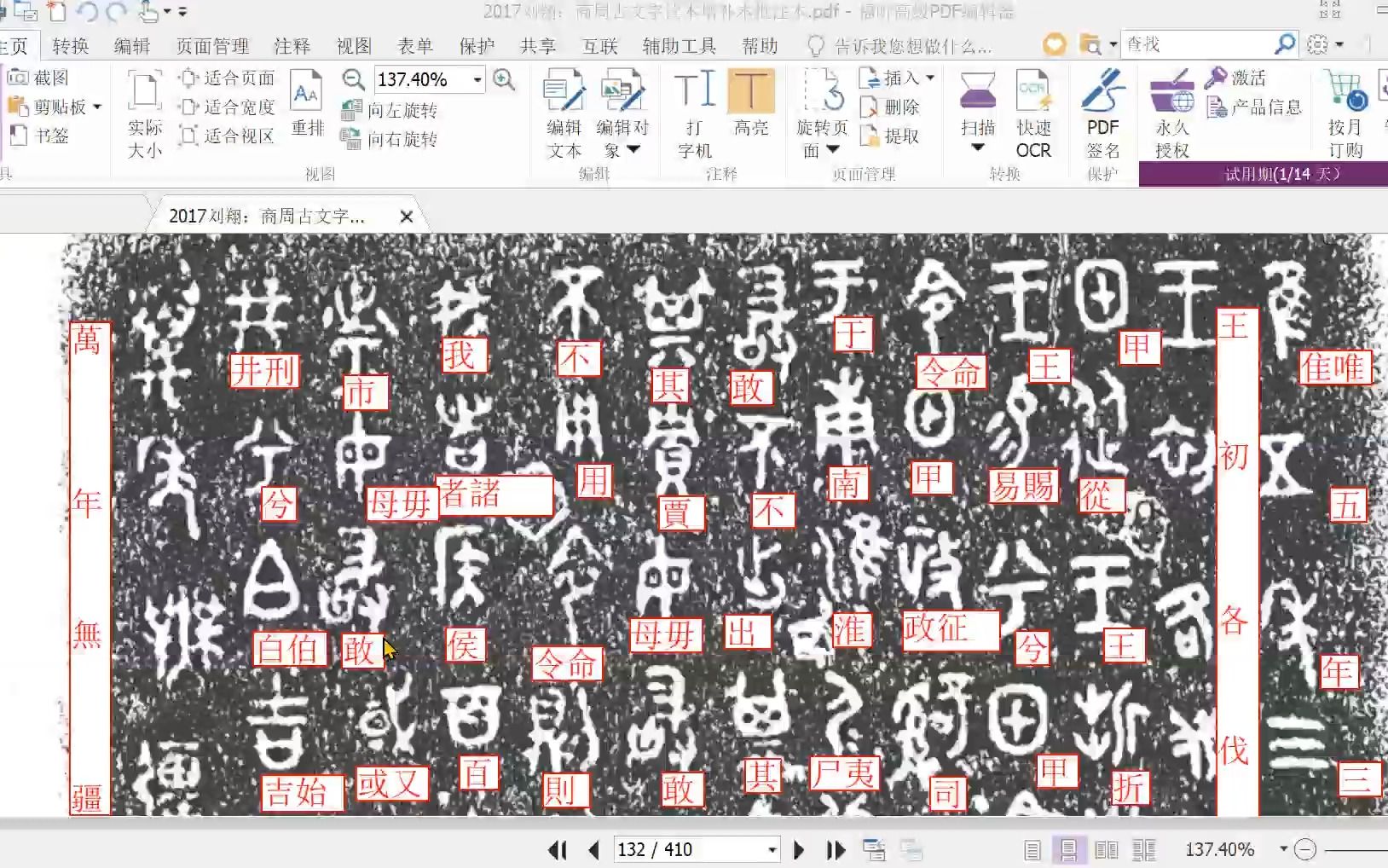Open the bookmark (书签) tool
This screenshot has width=1388, height=868.
(x=38, y=136)
